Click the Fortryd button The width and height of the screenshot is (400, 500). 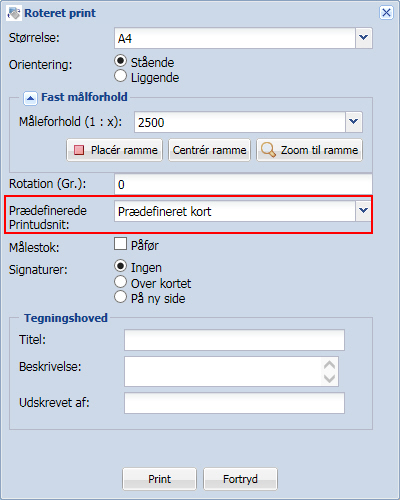(240, 479)
